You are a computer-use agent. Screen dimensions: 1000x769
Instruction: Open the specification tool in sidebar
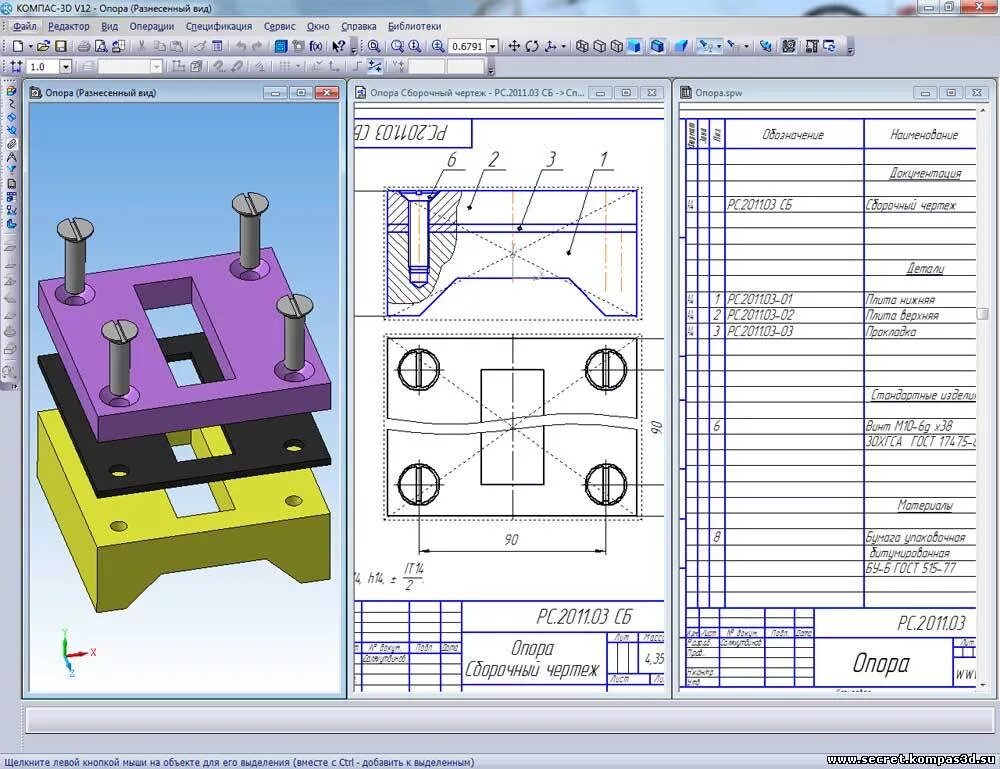pyautogui.click(x=11, y=183)
